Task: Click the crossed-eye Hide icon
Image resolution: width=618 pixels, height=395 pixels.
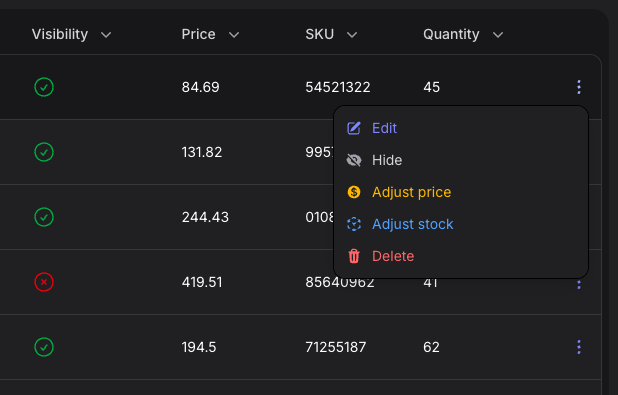Action: pos(354,160)
